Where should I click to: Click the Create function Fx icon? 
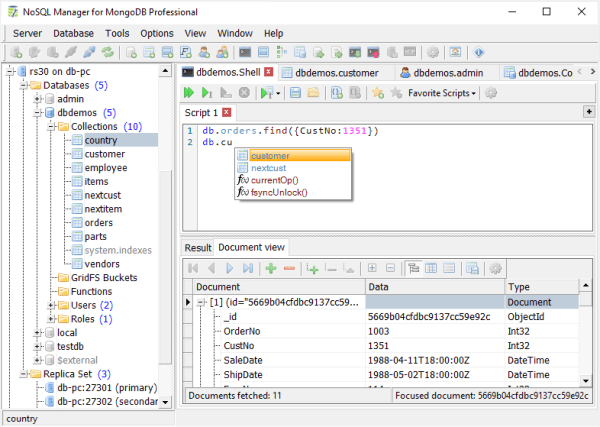click(186, 52)
